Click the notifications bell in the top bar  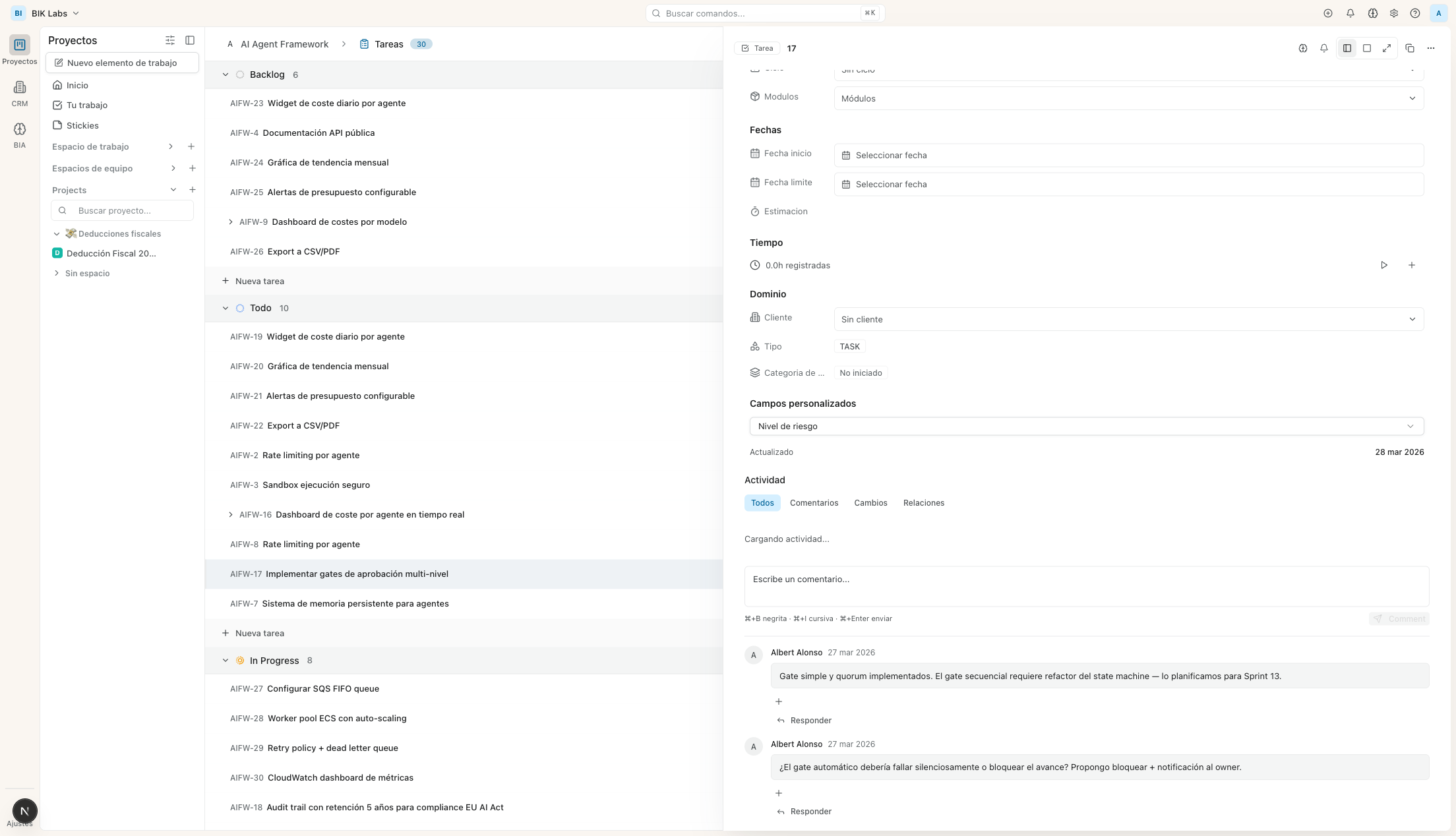click(x=1350, y=13)
